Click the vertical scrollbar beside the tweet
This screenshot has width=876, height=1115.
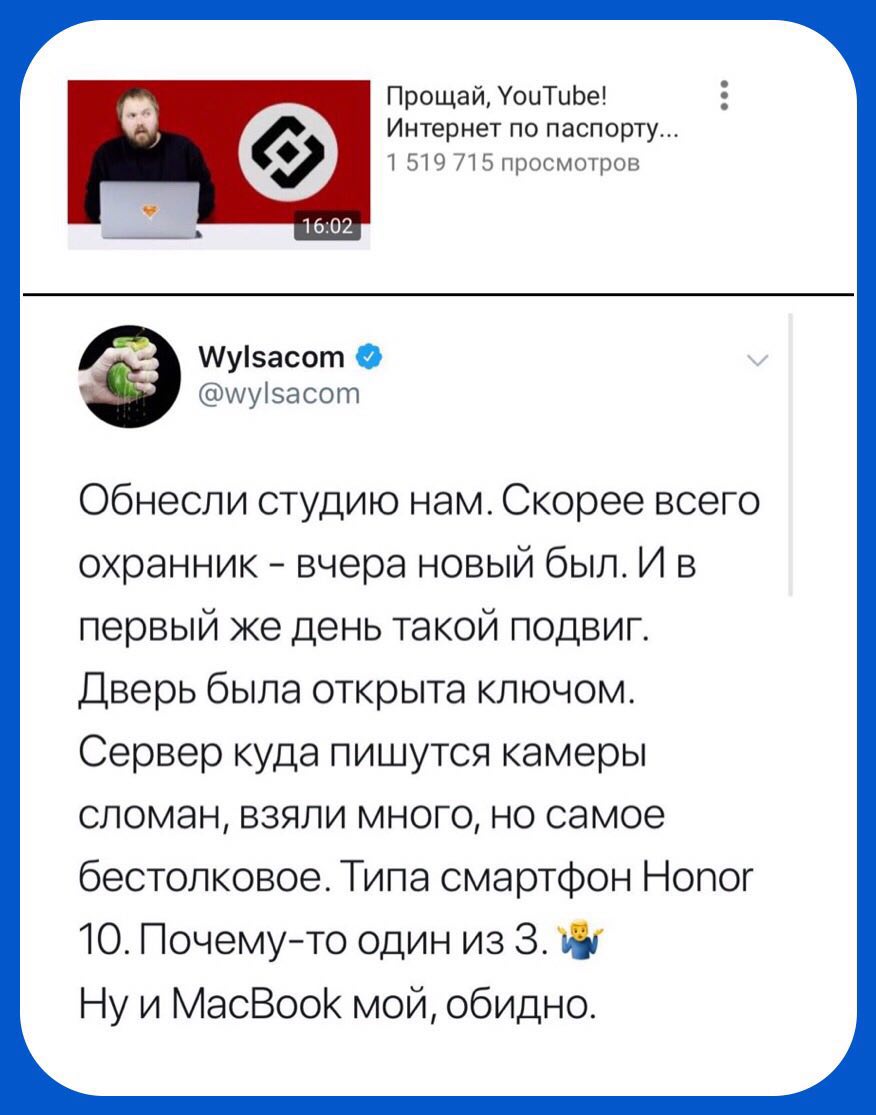[x=791, y=454]
